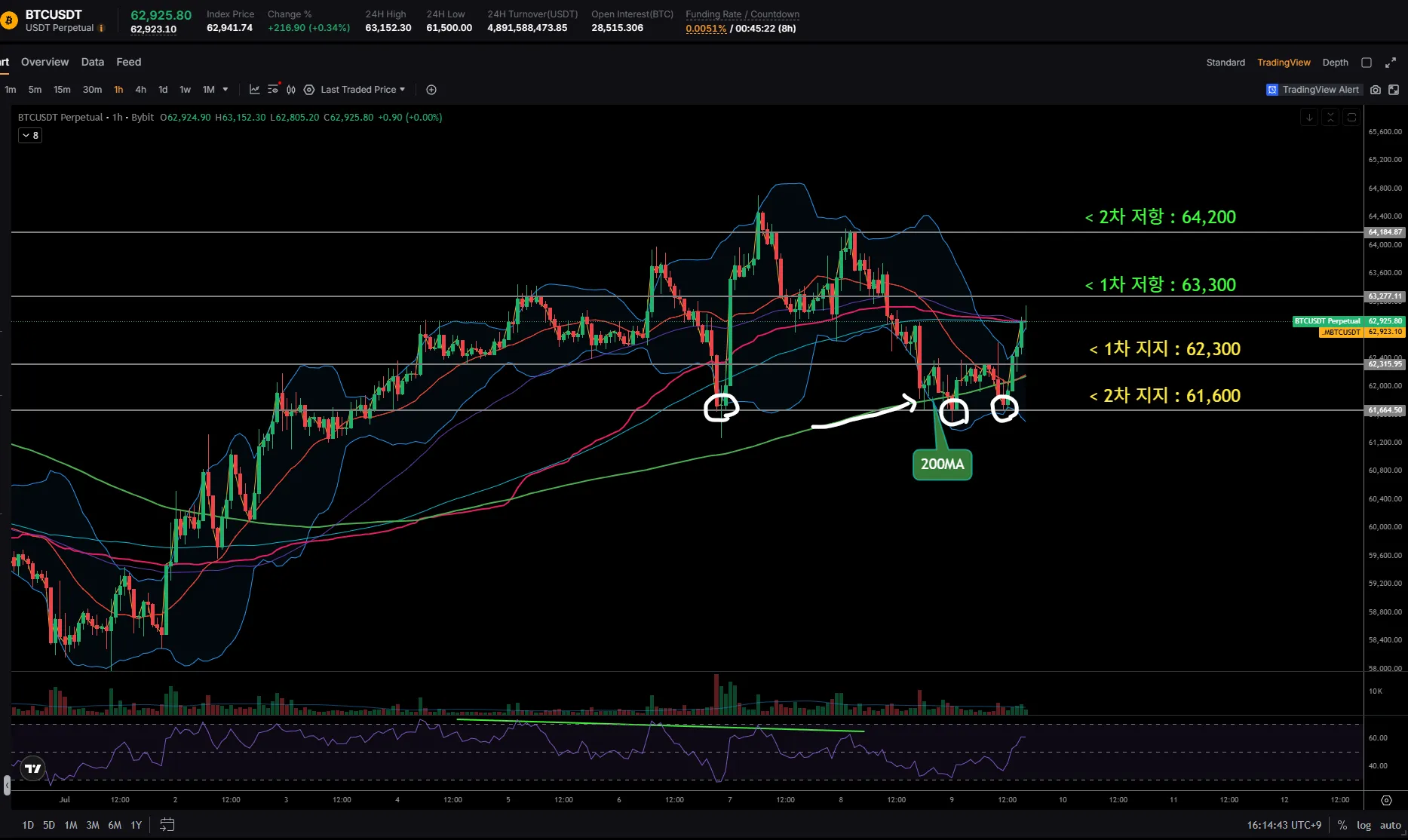Open chart settings hexagon icon
This screenshot has height=840, width=1408.
pos(309,90)
